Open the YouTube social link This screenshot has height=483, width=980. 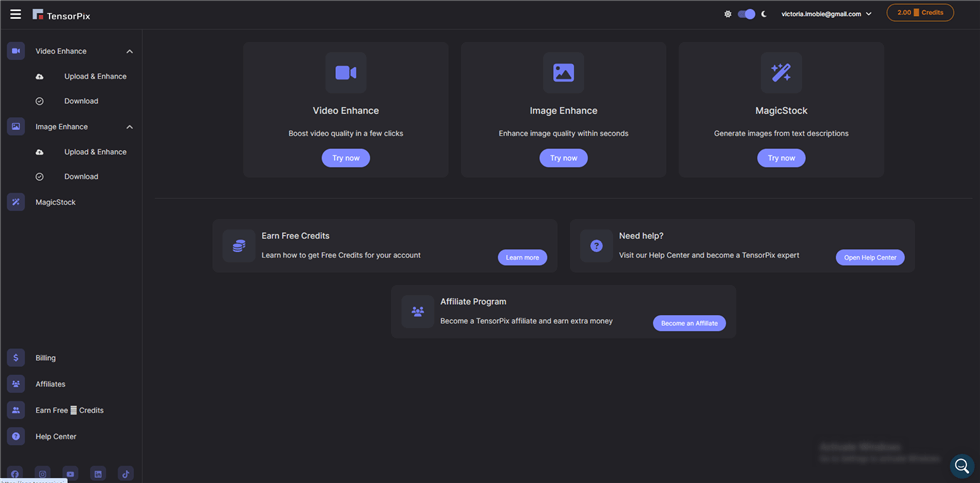pos(70,474)
